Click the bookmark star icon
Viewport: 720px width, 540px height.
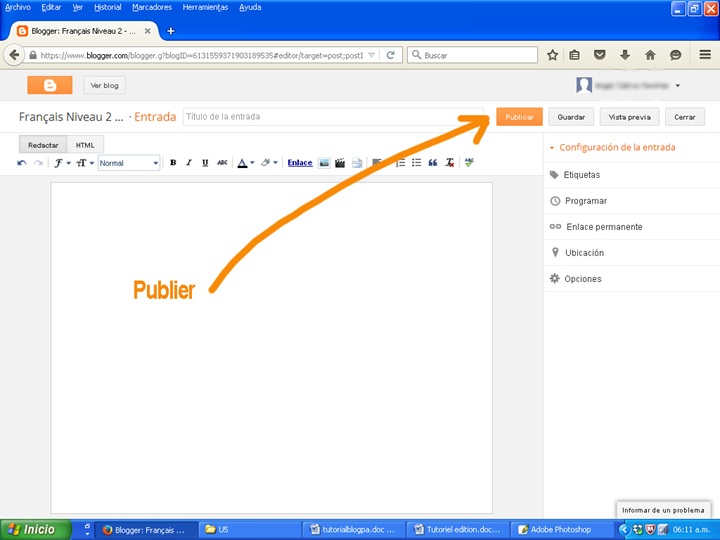pyautogui.click(x=552, y=55)
